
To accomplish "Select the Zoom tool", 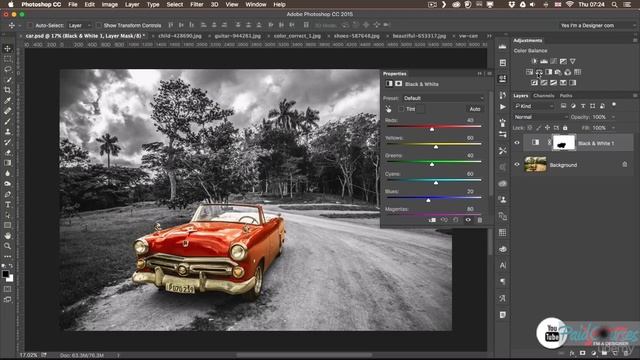I will [7, 246].
